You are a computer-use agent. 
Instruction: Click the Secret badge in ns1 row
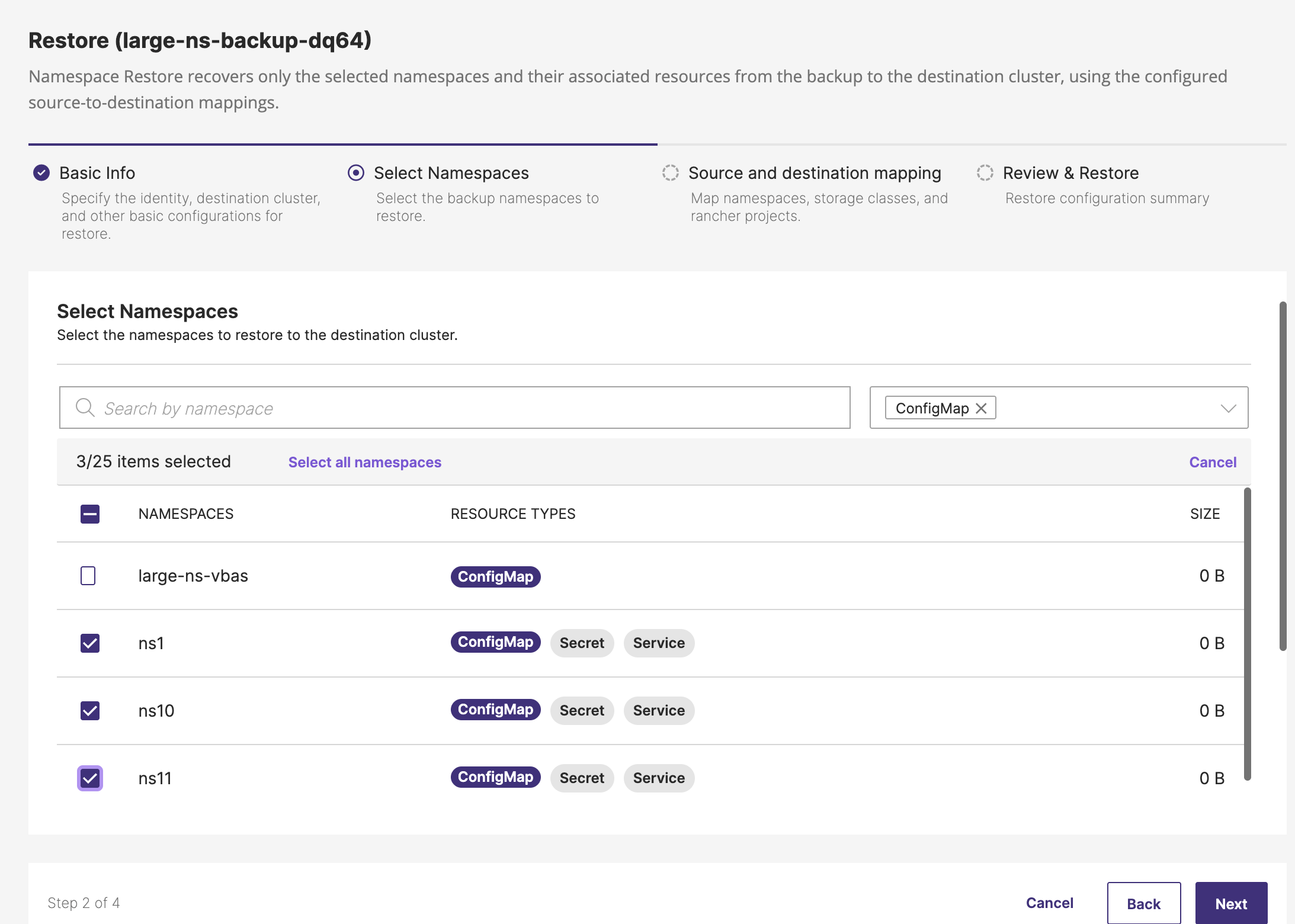(582, 643)
